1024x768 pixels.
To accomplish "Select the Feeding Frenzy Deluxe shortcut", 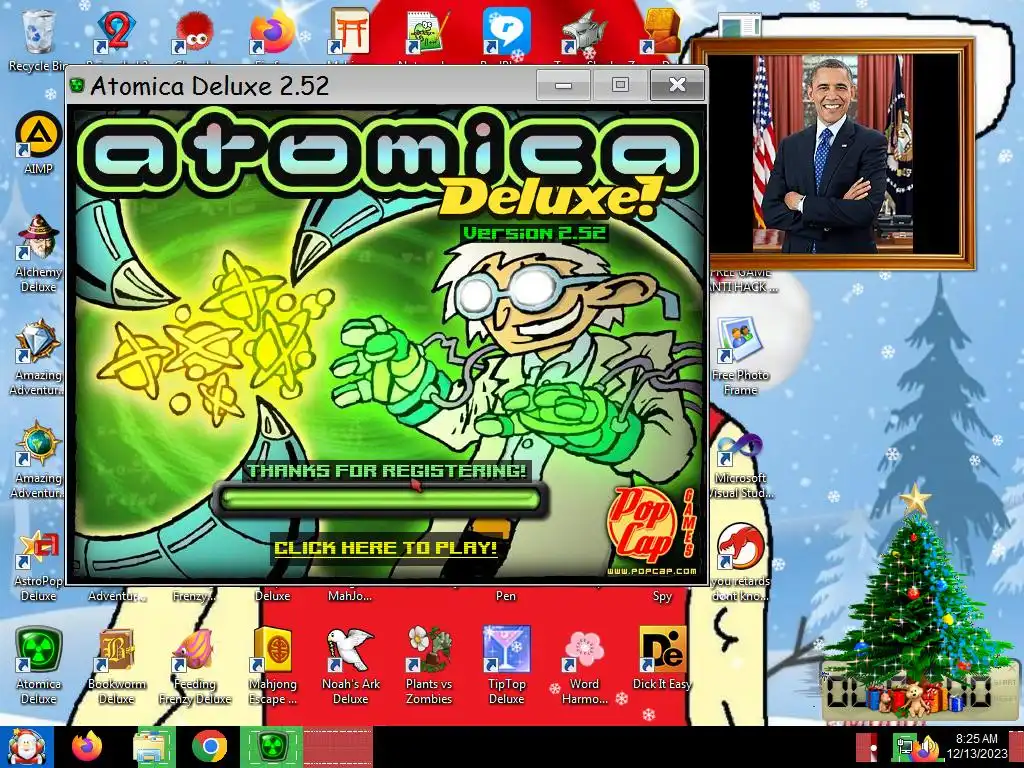I will 194,666.
